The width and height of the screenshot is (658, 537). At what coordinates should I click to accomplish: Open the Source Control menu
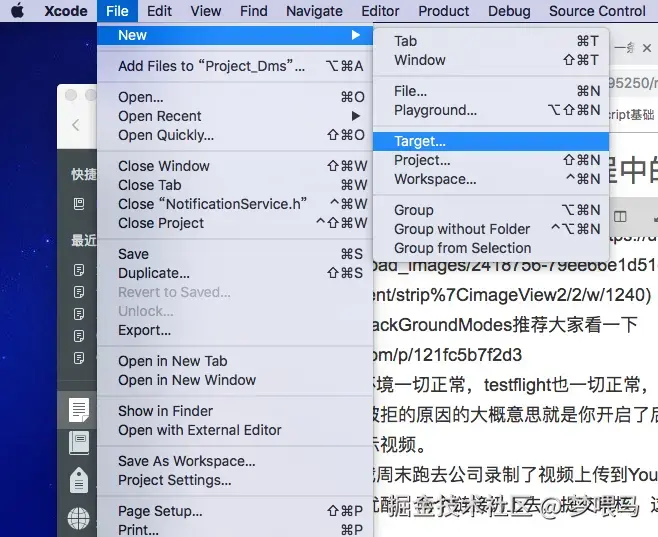tap(597, 11)
